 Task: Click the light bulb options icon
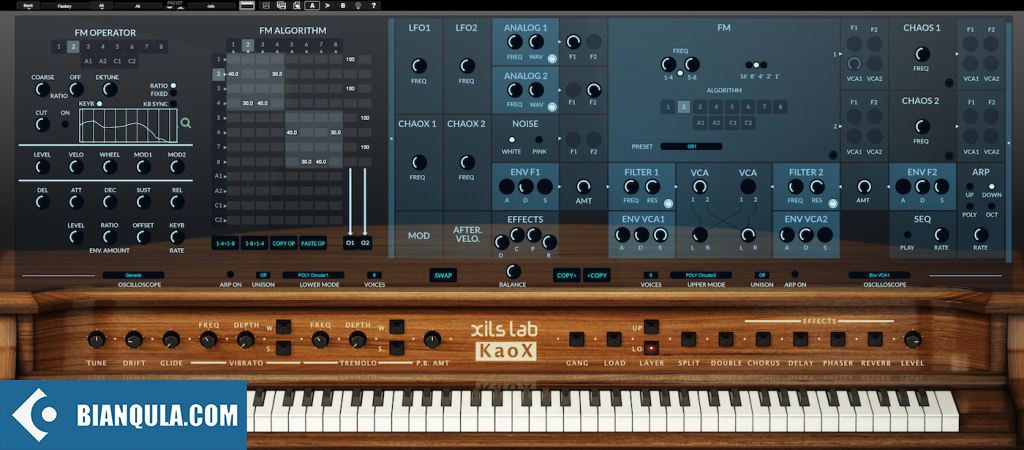(x=359, y=5)
